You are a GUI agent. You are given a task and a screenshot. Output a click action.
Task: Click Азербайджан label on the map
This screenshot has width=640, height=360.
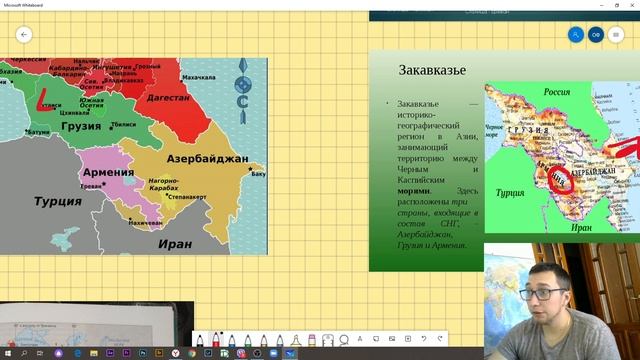[x=207, y=159]
